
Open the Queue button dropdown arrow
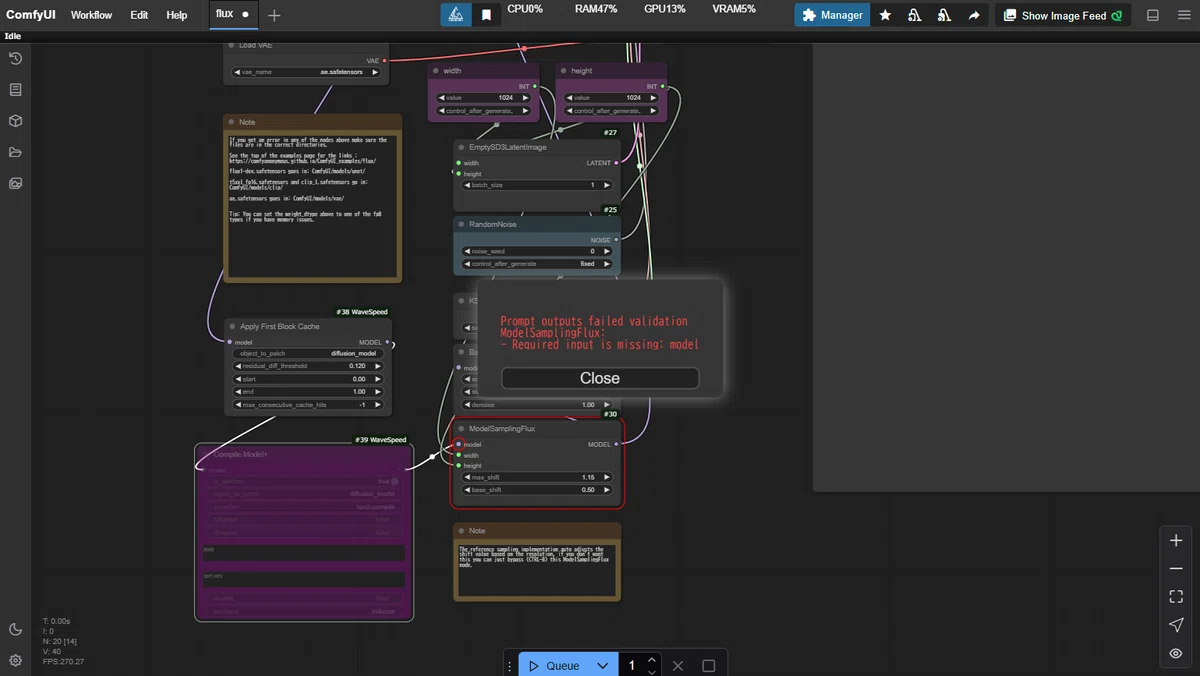(602, 666)
